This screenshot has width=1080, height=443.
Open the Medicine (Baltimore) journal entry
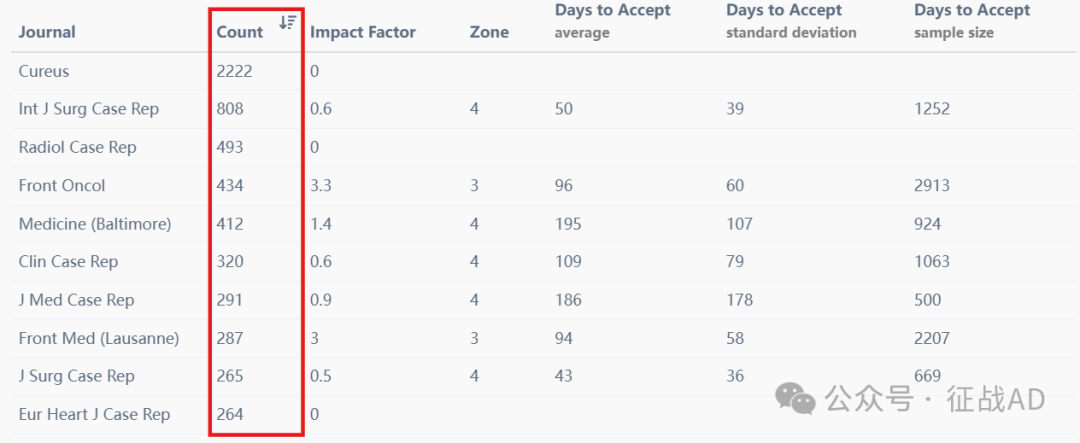coord(95,224)
